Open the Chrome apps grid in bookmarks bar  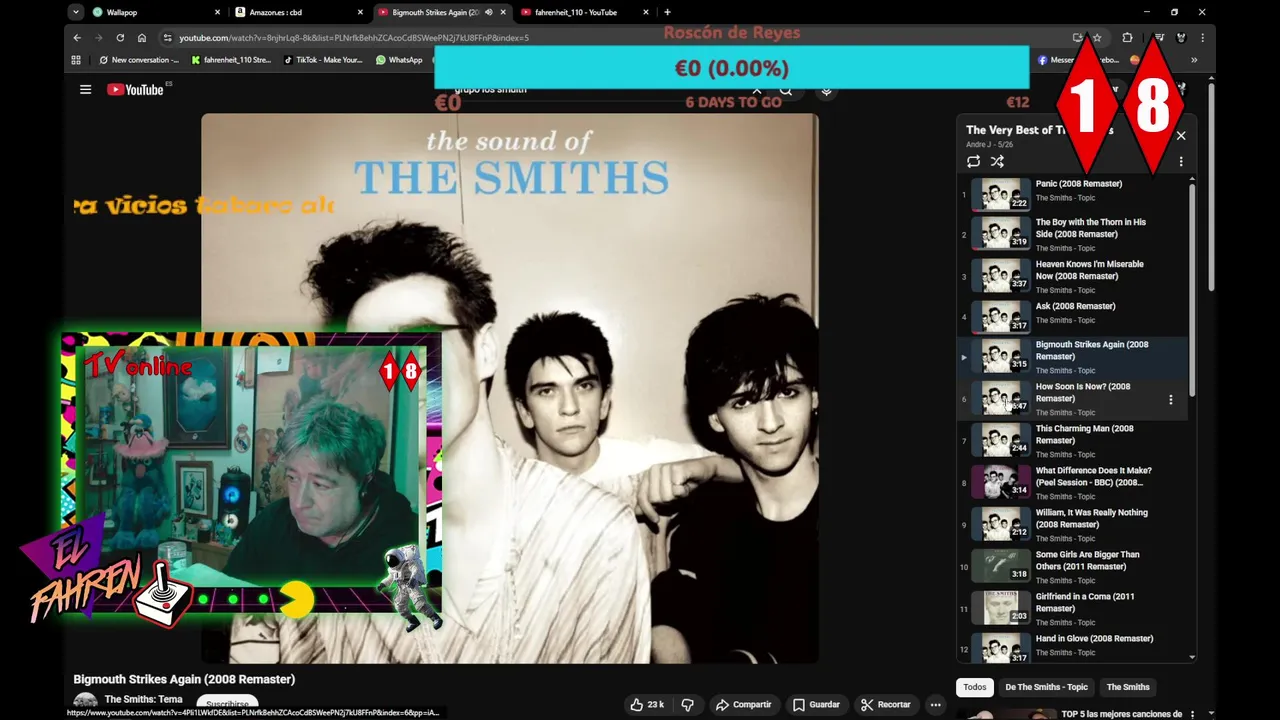[x=76, y=60]
